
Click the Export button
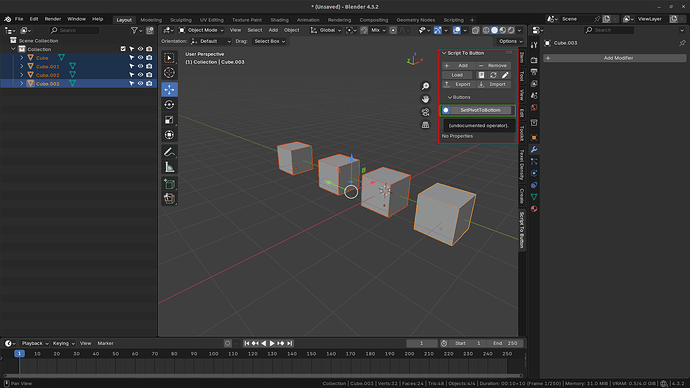[458, 84]
